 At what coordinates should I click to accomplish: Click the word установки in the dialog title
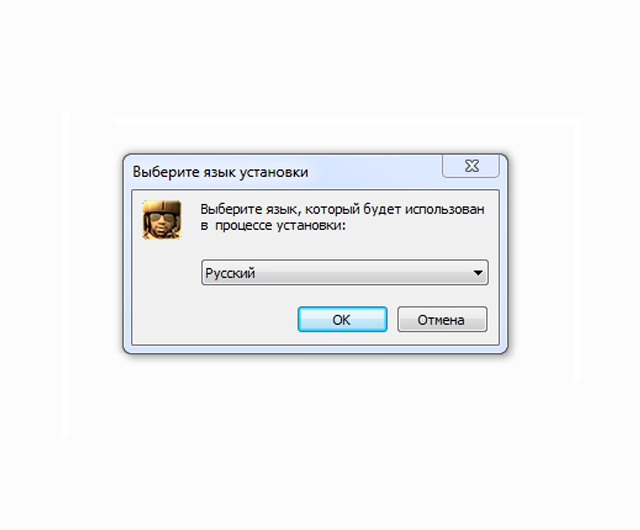pyautogui.click(x=273, y=172)
